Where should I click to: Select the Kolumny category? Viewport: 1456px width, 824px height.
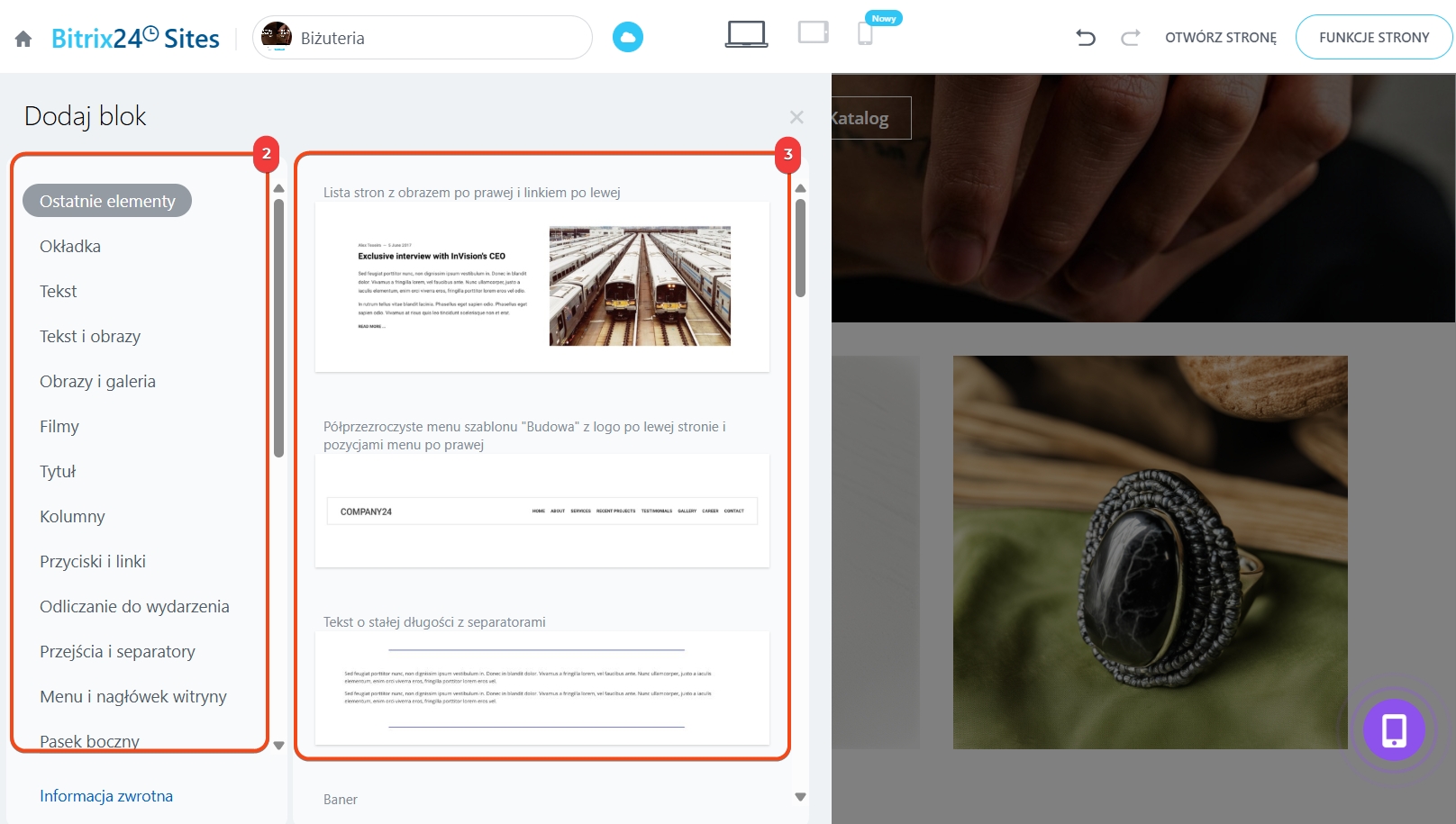pos(72,516)
